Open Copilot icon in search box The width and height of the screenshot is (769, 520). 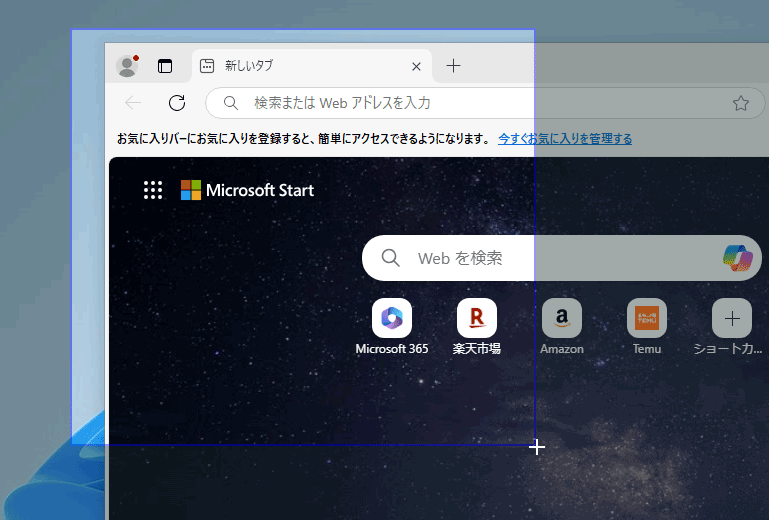pyautogui.click(x=738, y=258)
